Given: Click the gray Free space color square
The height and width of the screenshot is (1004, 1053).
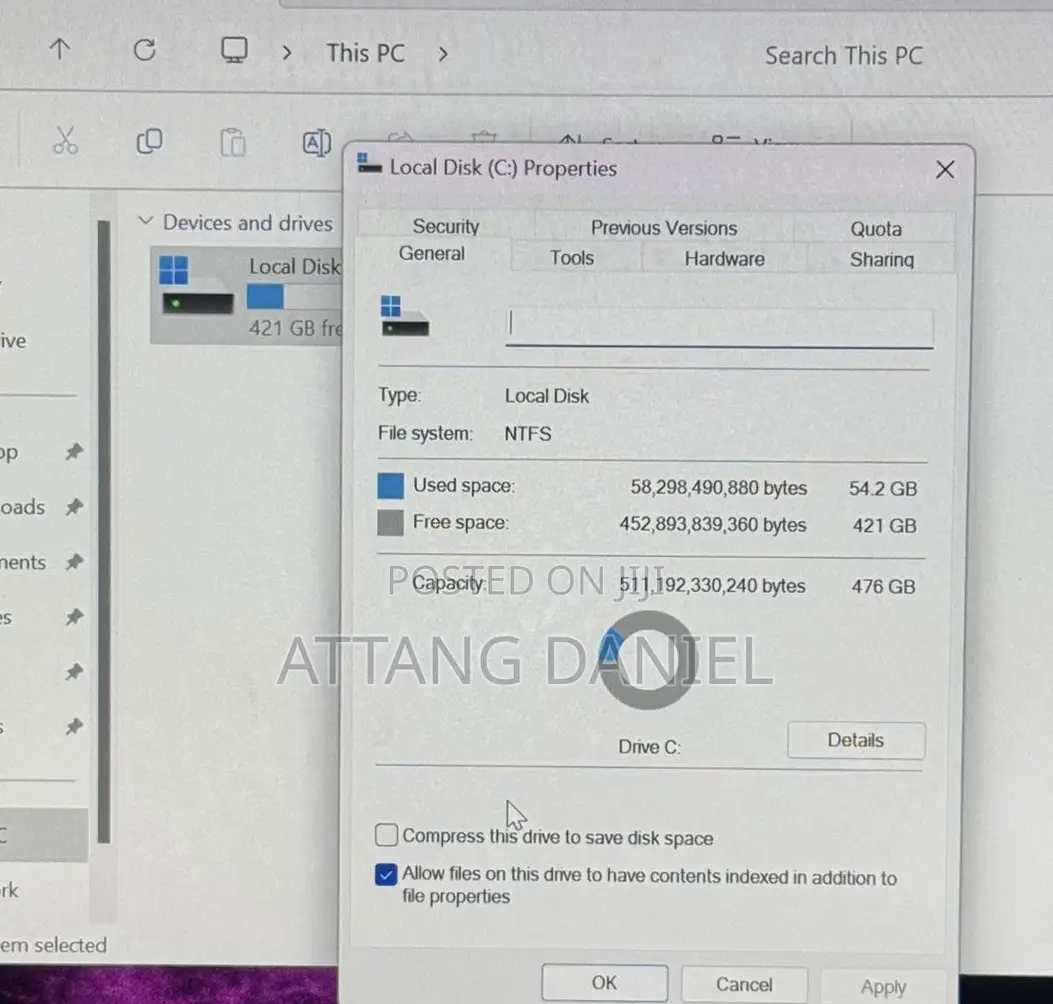Looking at the screenshot, I should click(x=390, y=522).
